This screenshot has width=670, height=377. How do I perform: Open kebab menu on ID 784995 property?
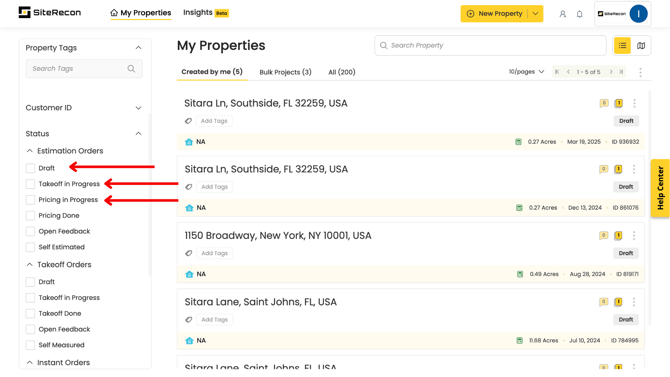634,302
